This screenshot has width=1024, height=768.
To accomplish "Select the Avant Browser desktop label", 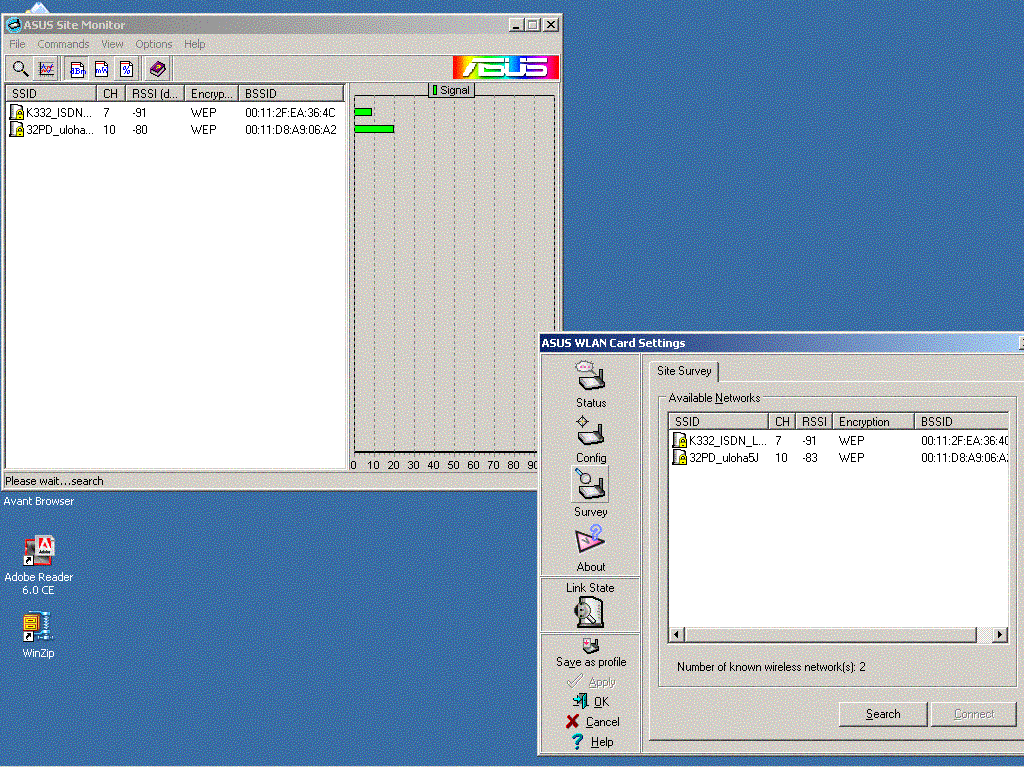I will pyautogui.click(x=39, y=501).
